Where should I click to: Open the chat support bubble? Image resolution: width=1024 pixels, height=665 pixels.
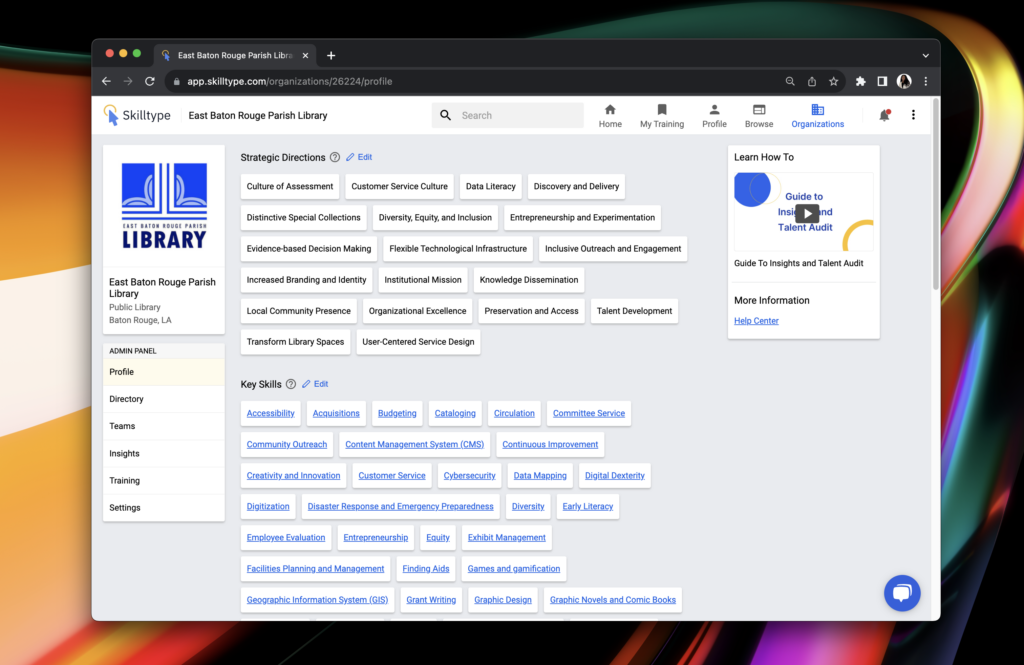(x=901, y=593)
